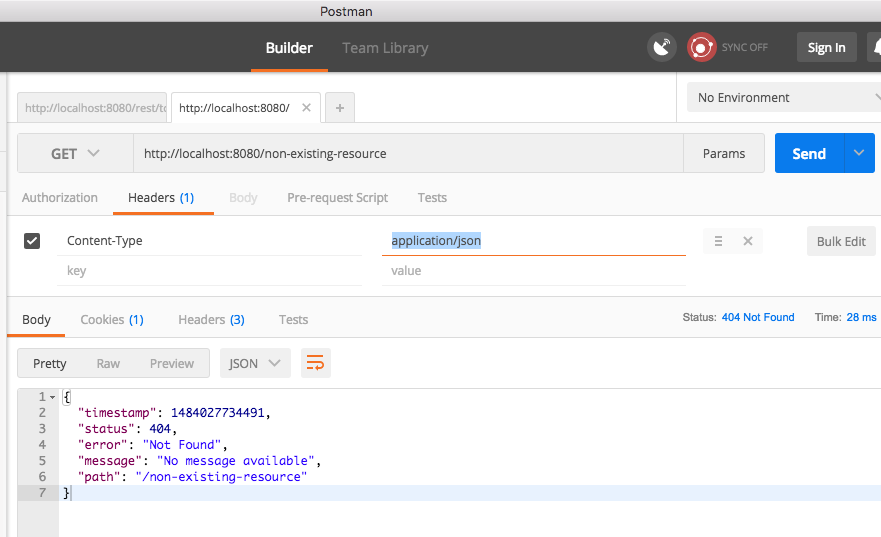Click the Bulk Edit button

click(x=841, y=241)
